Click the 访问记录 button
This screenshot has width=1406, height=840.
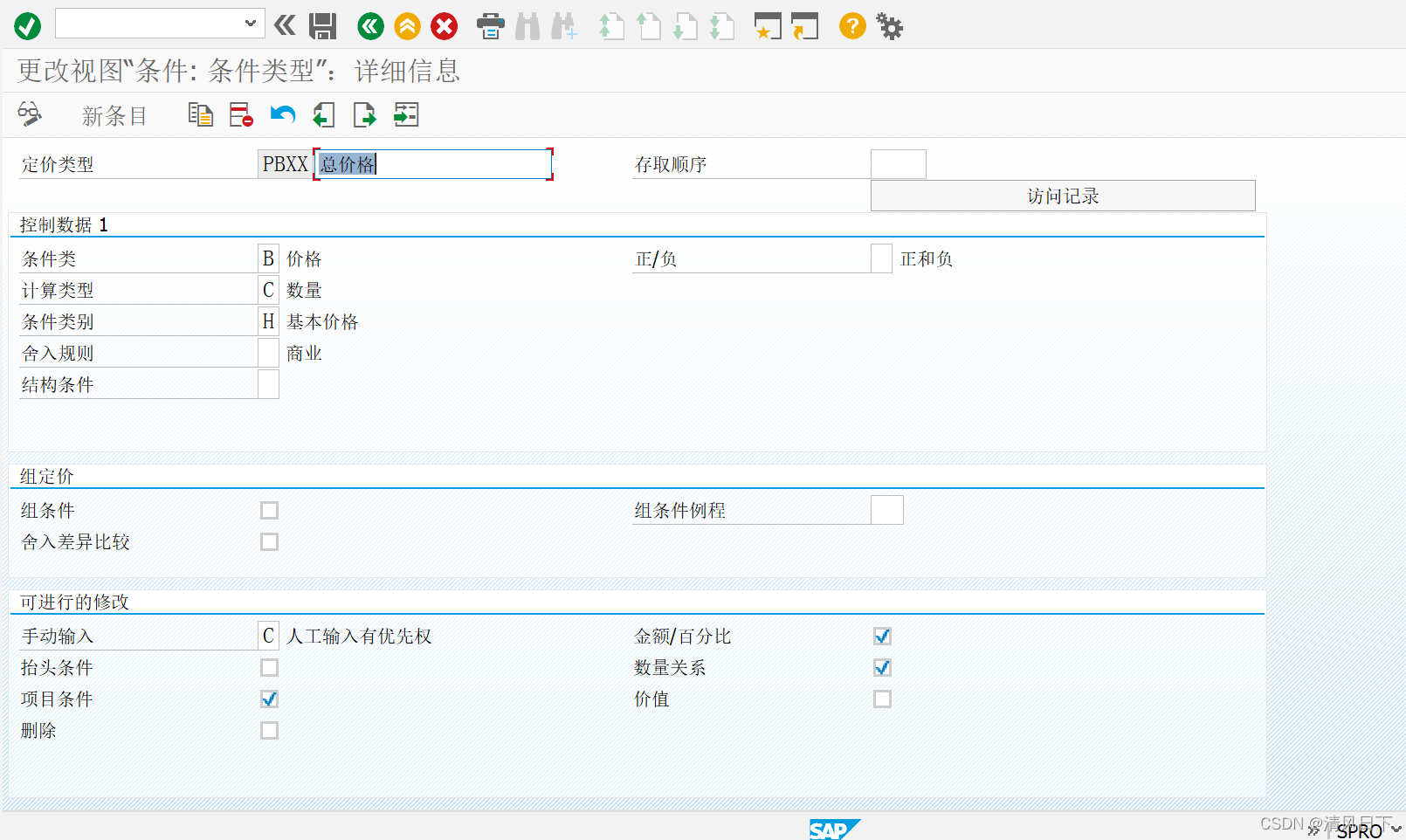[1063, 196]
